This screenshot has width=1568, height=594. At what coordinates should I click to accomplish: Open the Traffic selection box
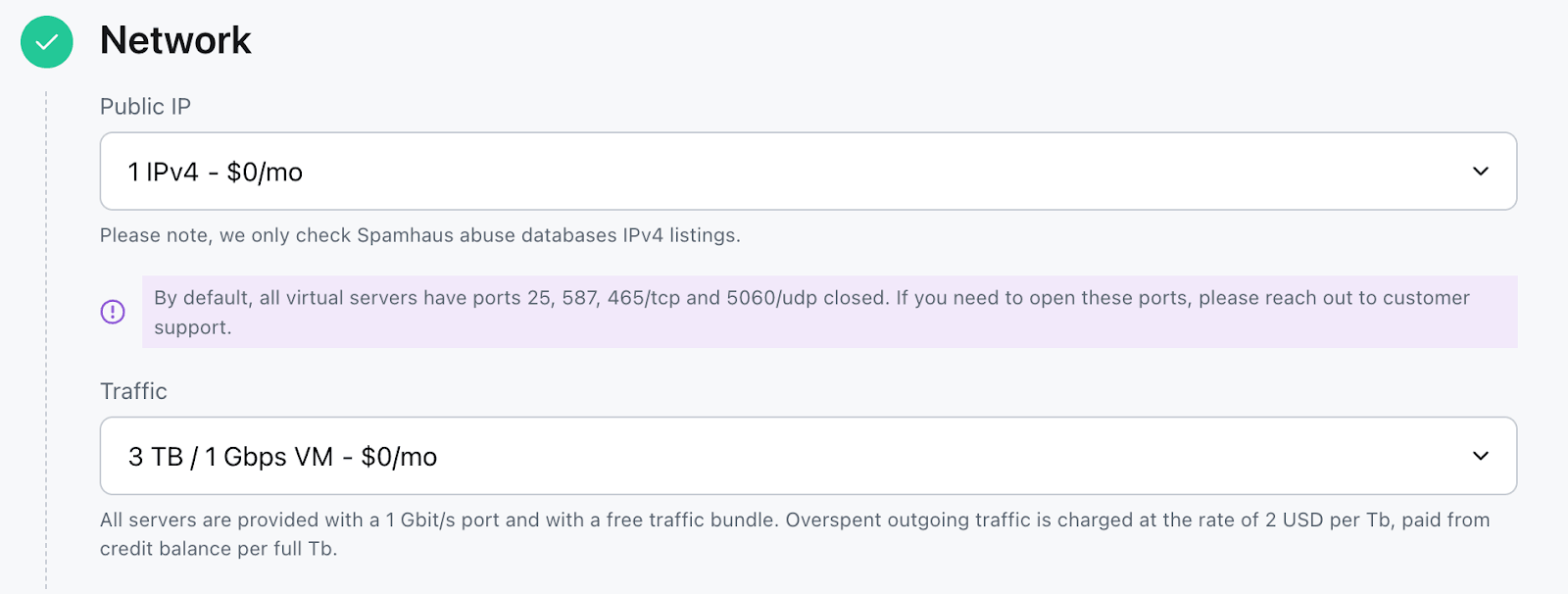click(808, 456)
